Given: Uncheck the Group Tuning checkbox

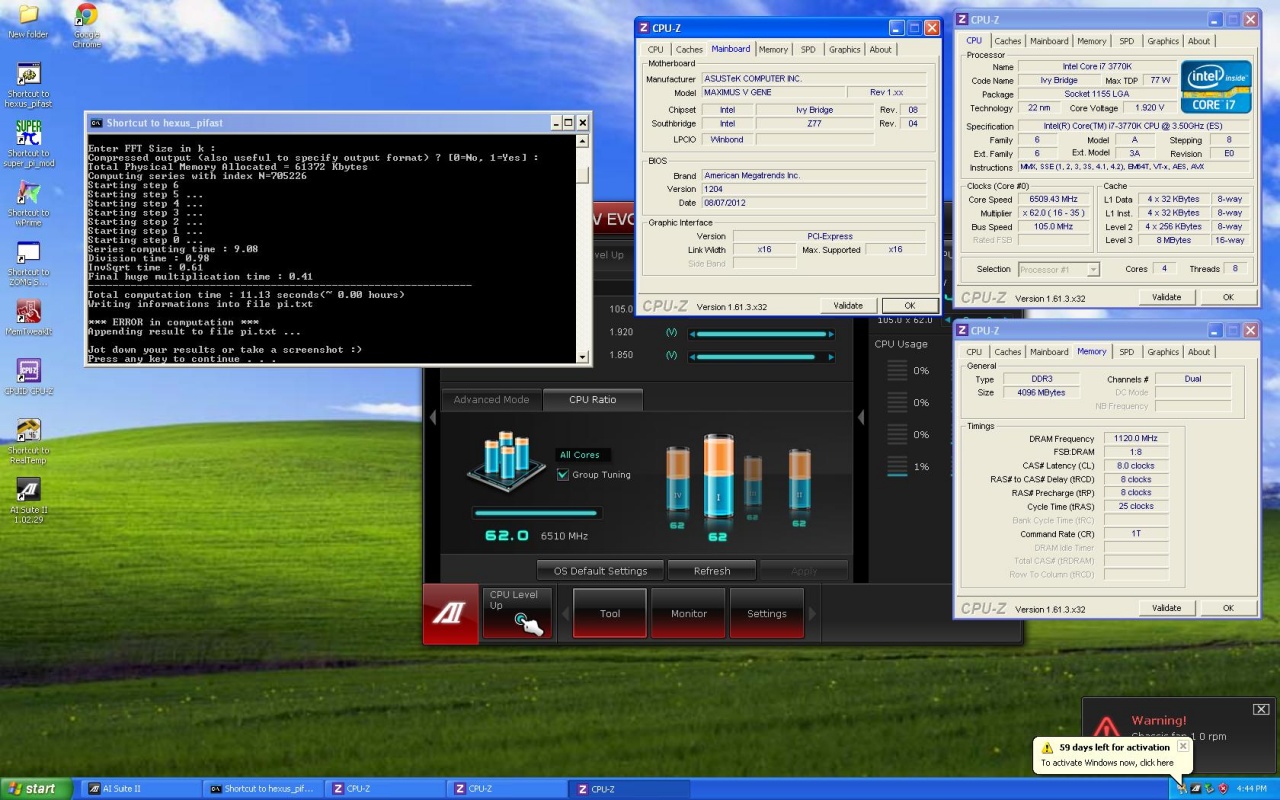Looking at the screenshot, I should (563, 475).
